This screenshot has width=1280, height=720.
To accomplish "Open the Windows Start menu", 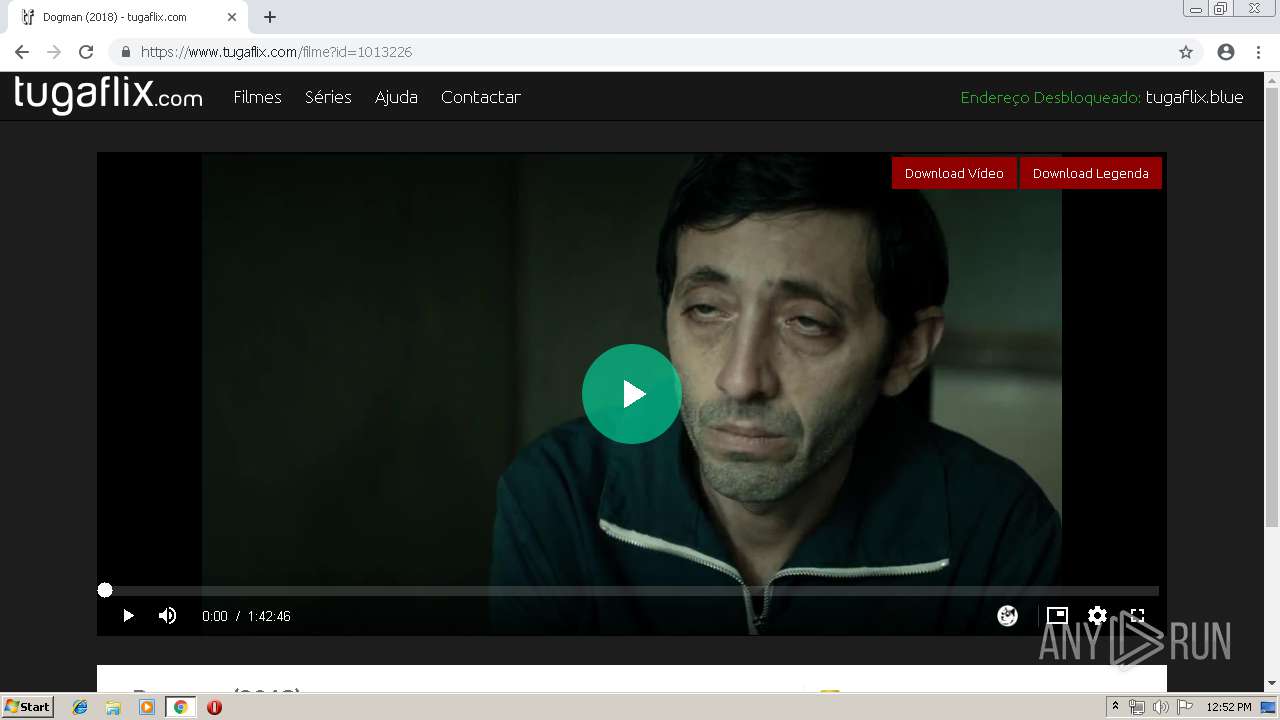I will click(27, 707).
